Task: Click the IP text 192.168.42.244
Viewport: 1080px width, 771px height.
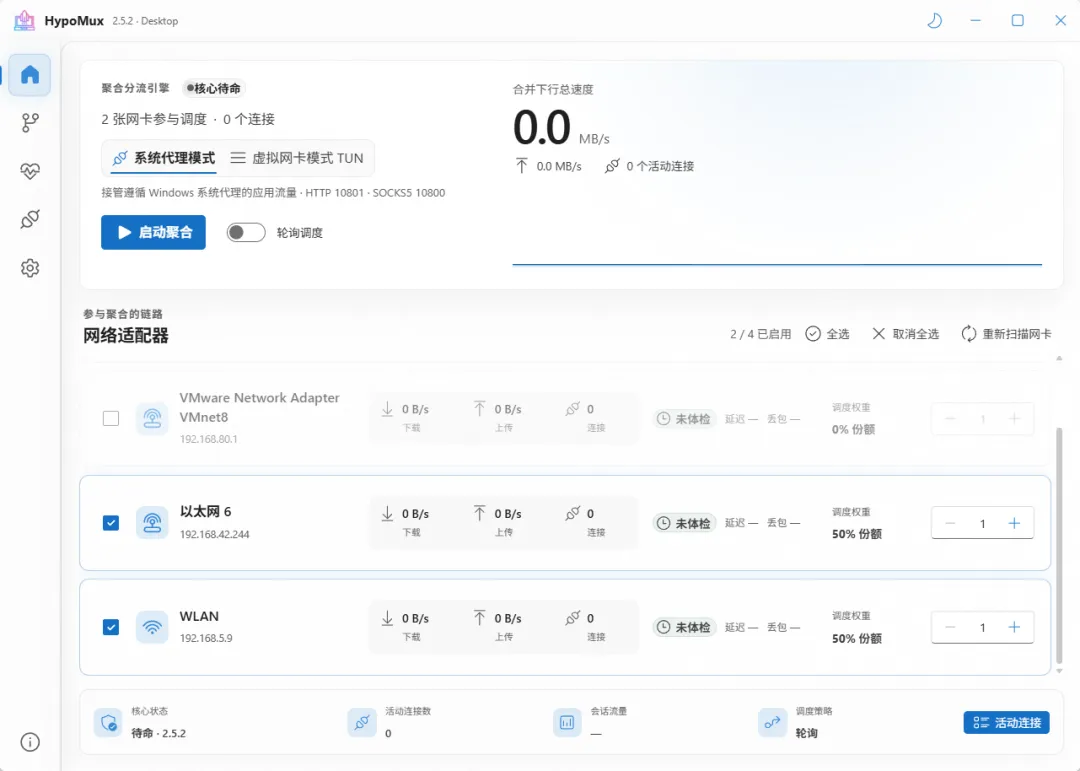Action: click(214, 534)
